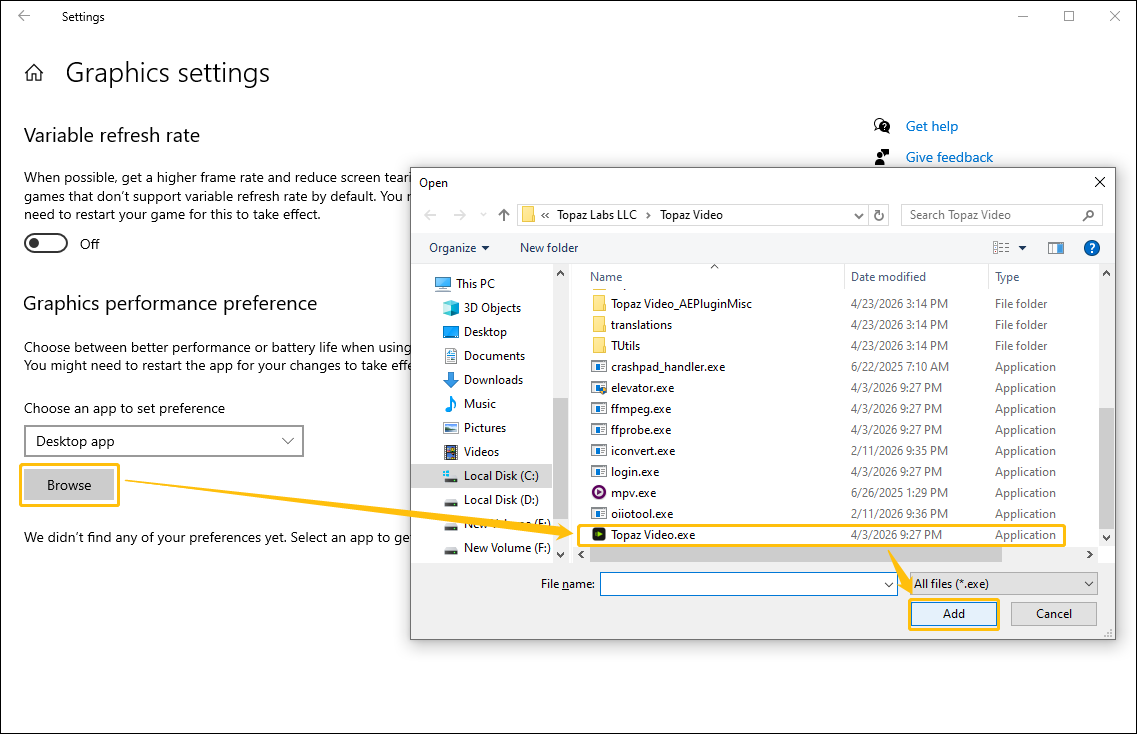Screen dimensions: 1137x734
Task: Open the All files (*.exe) filter dropdown
Action: [x=1002, y=583]
